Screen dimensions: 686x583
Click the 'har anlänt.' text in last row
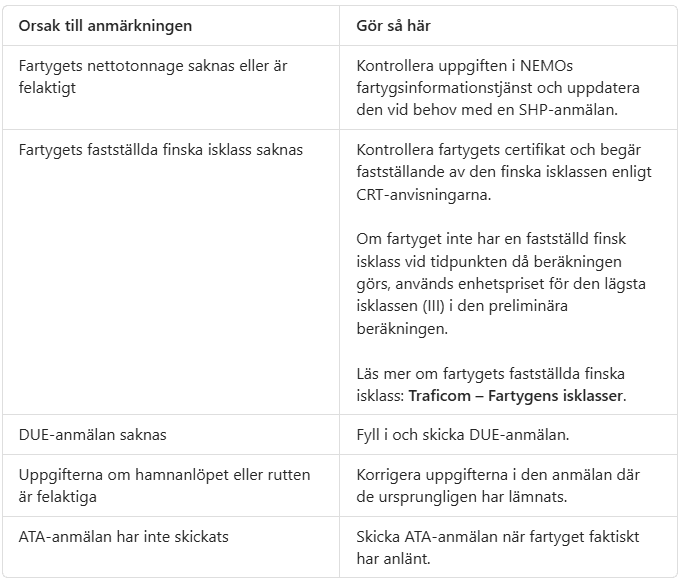pos(393,559)
